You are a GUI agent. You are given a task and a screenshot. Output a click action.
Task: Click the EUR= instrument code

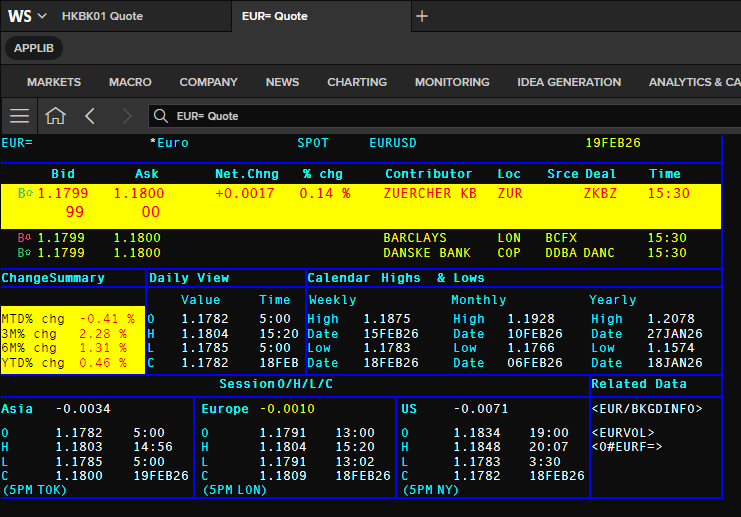point(17,143)
